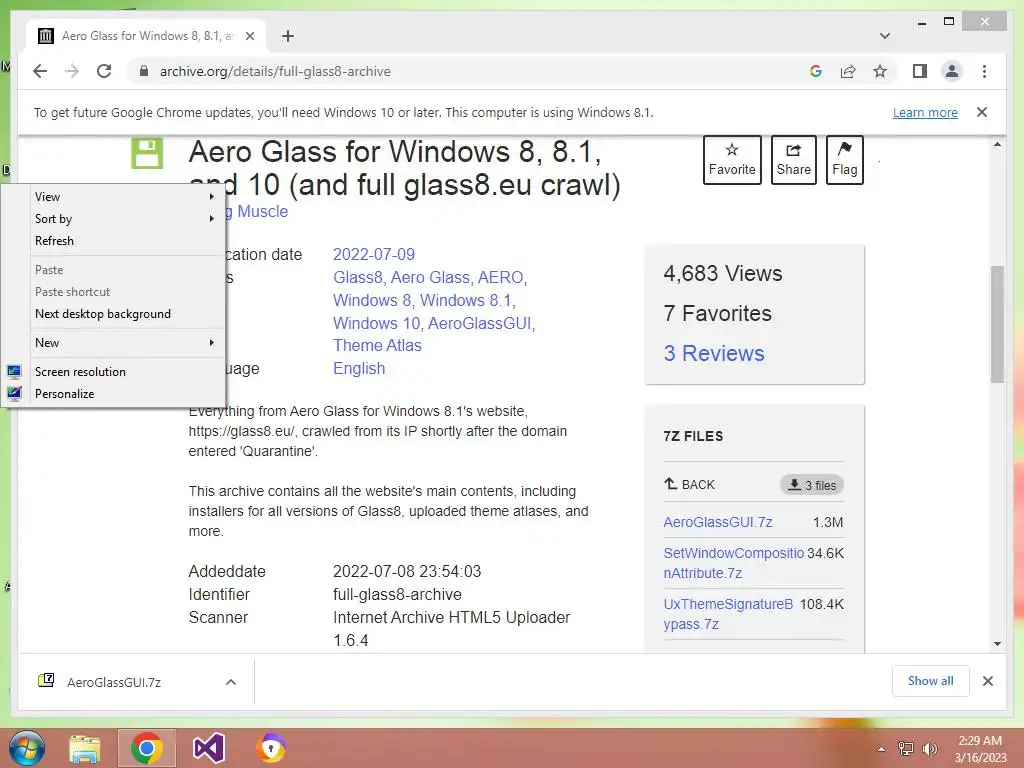Expand the View submenu in context menu

114,197
